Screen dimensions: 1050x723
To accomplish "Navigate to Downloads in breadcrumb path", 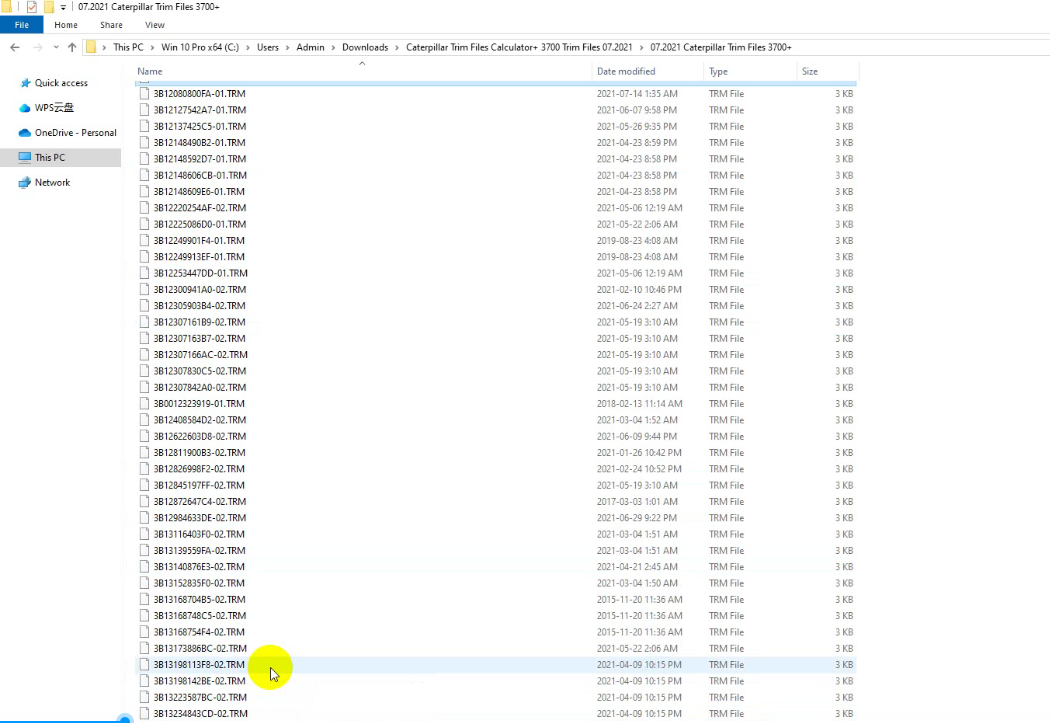I will coord(365,48).
